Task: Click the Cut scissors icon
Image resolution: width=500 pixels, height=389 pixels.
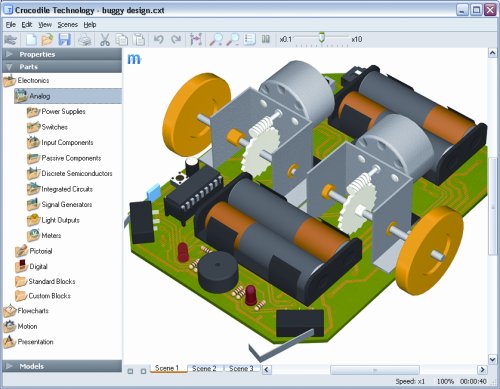Action: (x=105, y=40)
